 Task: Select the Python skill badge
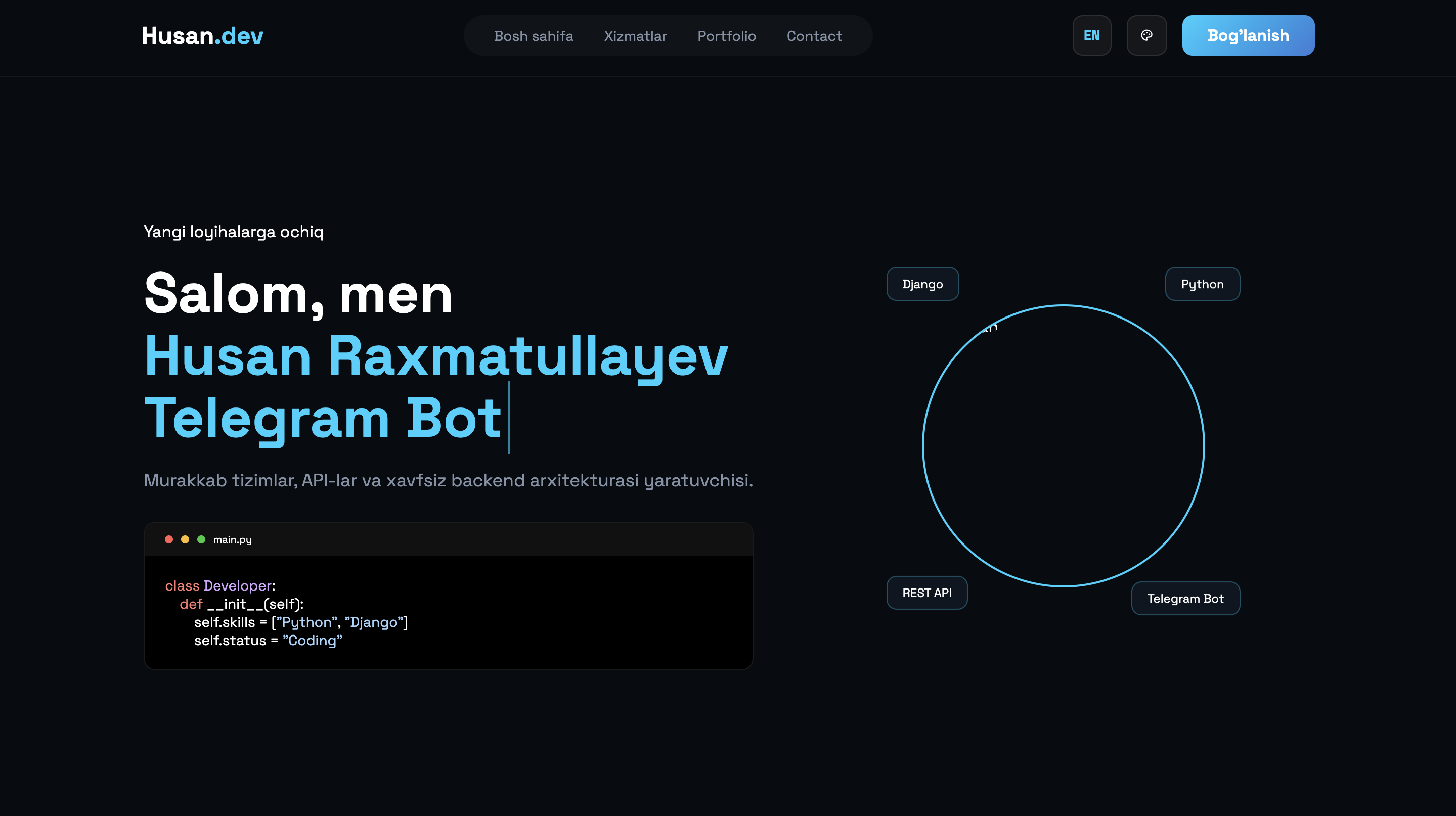[1202, 284]
